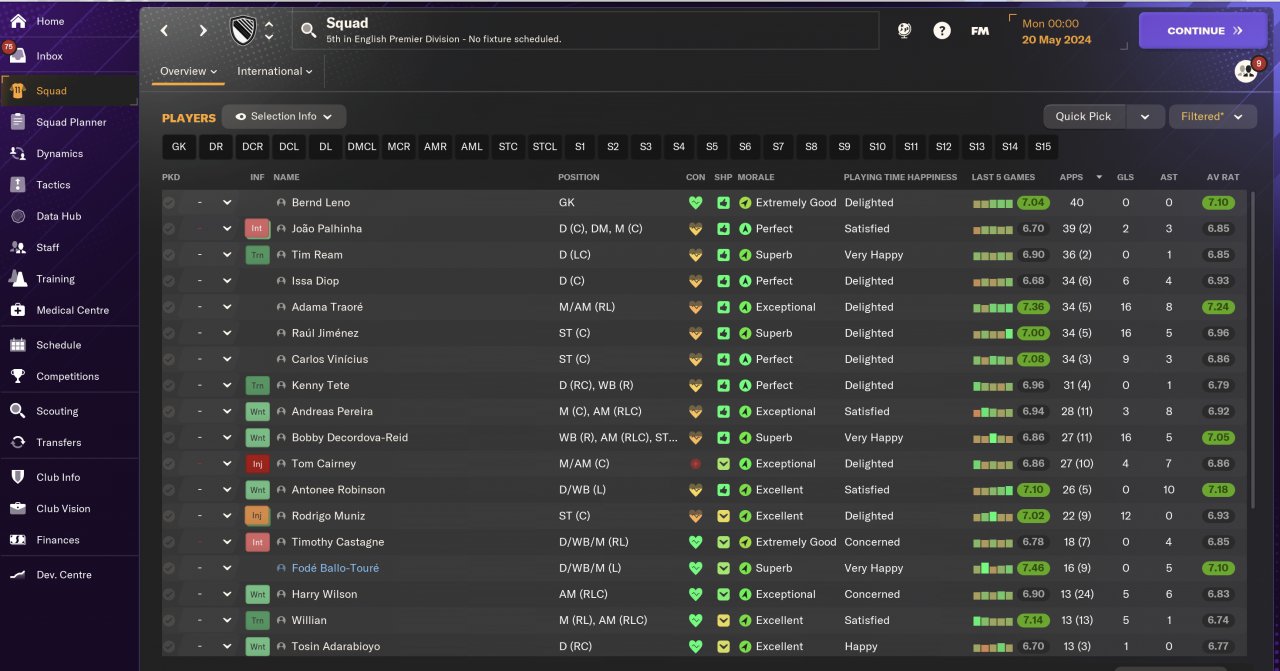
Task: Open Fodé Ballo-Touré's player profile
Action: 335,568
